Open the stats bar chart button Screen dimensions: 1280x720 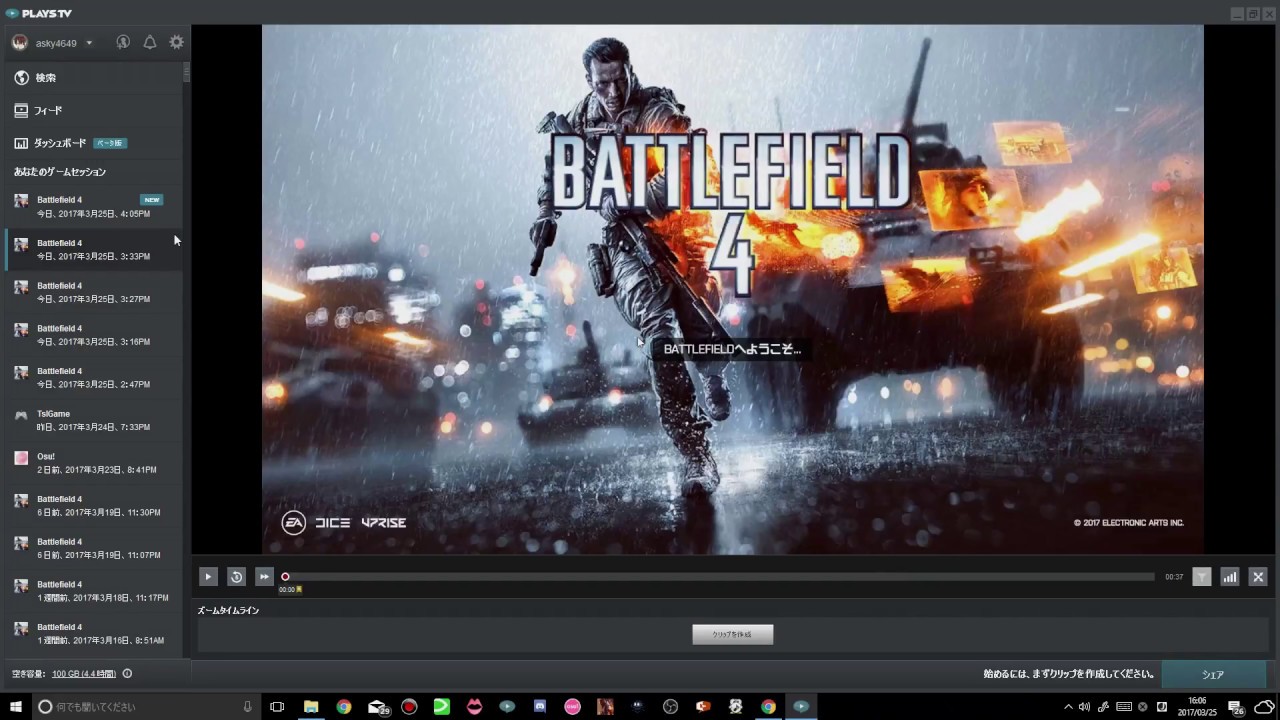click(x=1230, y=576)
